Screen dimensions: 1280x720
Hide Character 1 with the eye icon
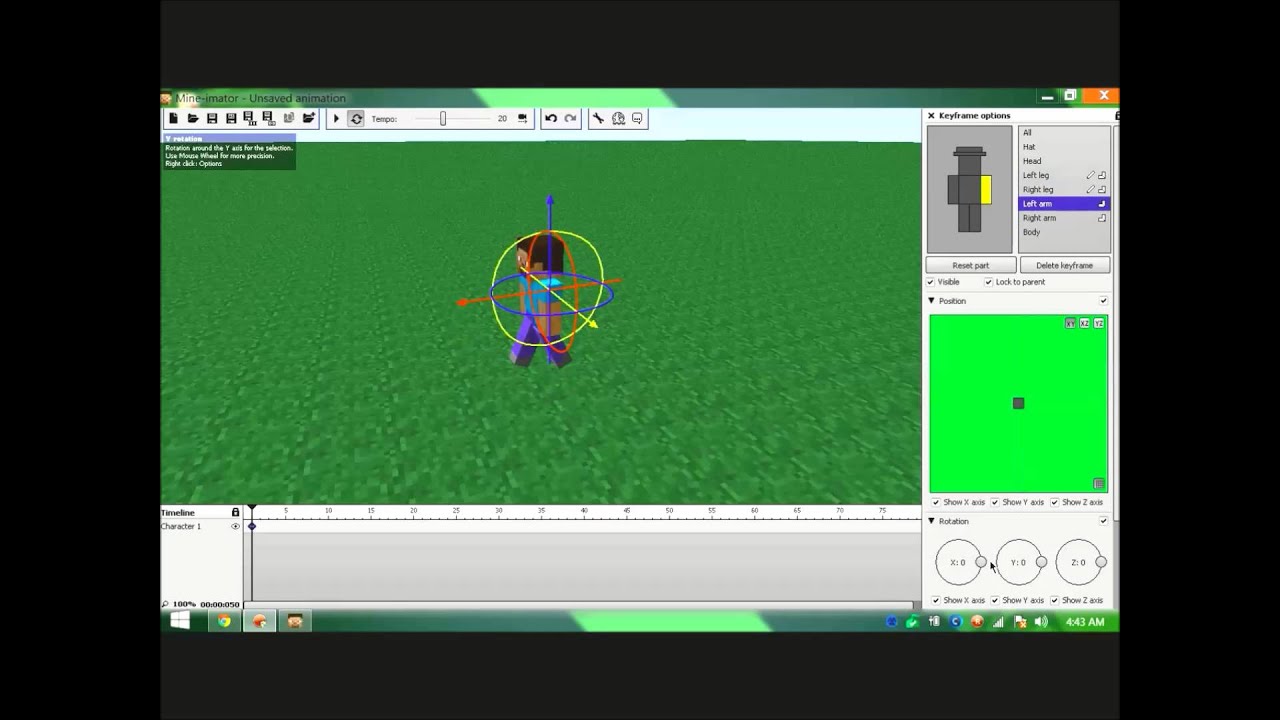coord(236,526)
